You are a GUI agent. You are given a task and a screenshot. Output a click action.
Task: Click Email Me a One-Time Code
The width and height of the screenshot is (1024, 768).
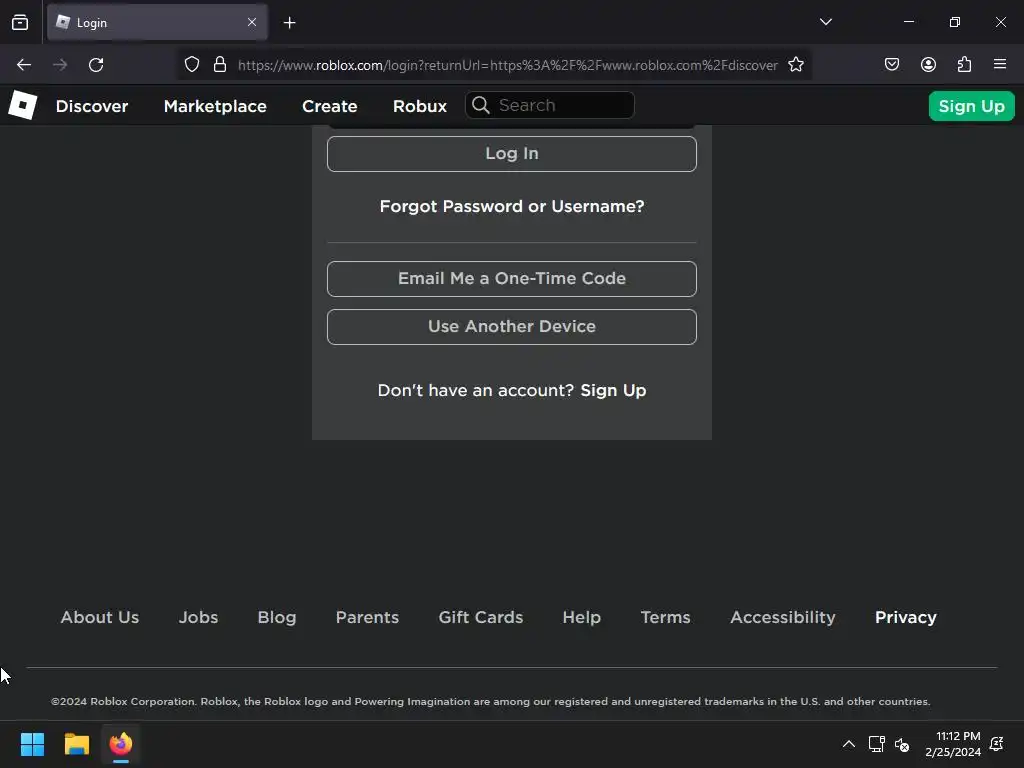(512, 279)
